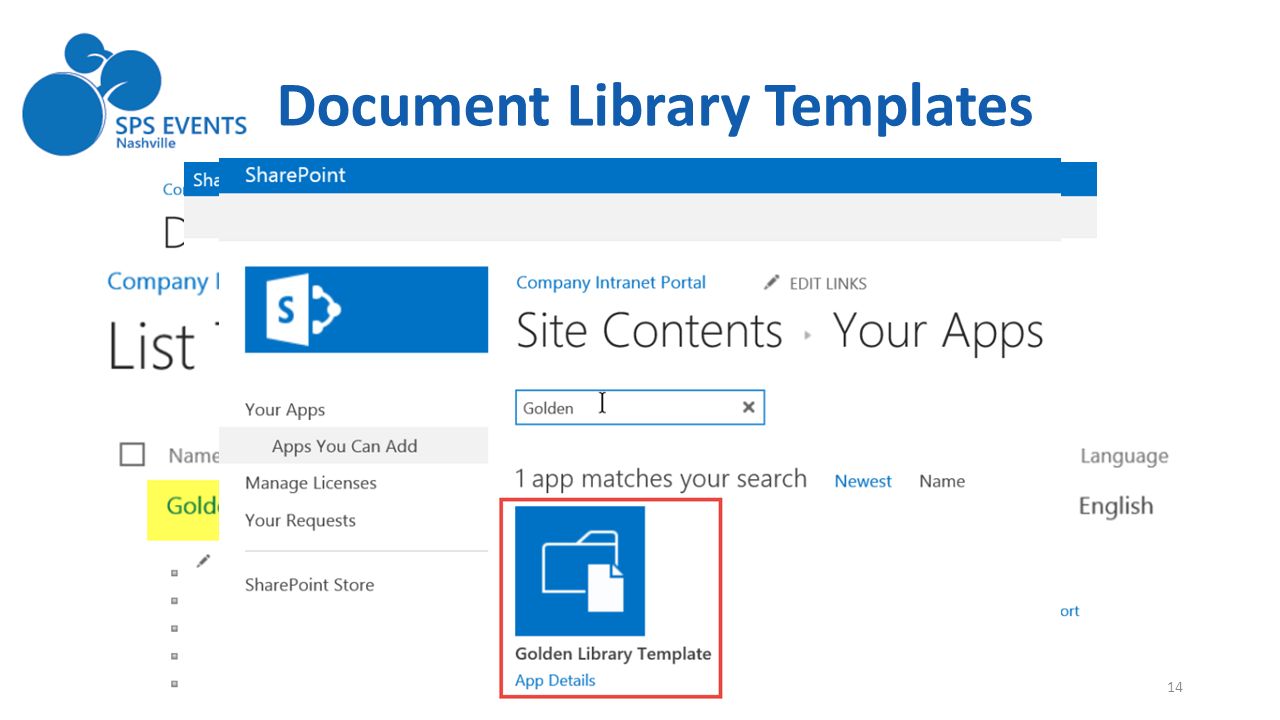Click the Language column header behind
The width and height of the screenshot is (1280, 720).
click(x=1124, y=457)
